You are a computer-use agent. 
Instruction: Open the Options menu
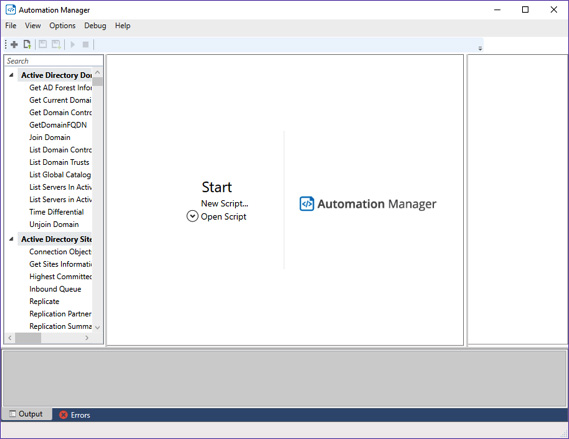tap(62, 26)
